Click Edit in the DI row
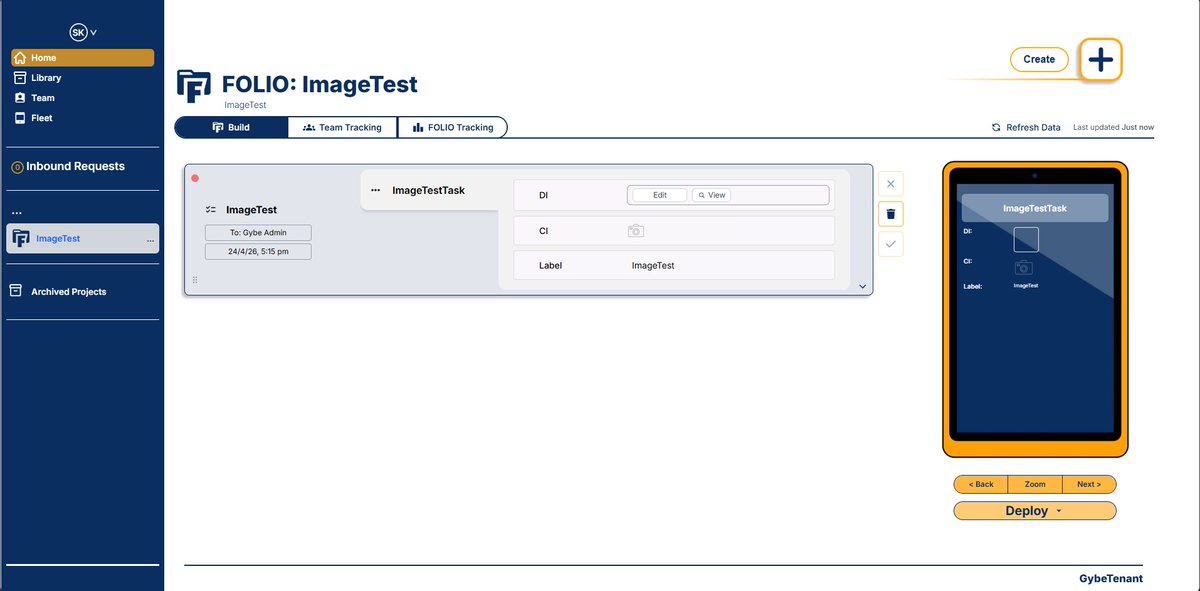The image size is (1200, 591). coord(660,195)
